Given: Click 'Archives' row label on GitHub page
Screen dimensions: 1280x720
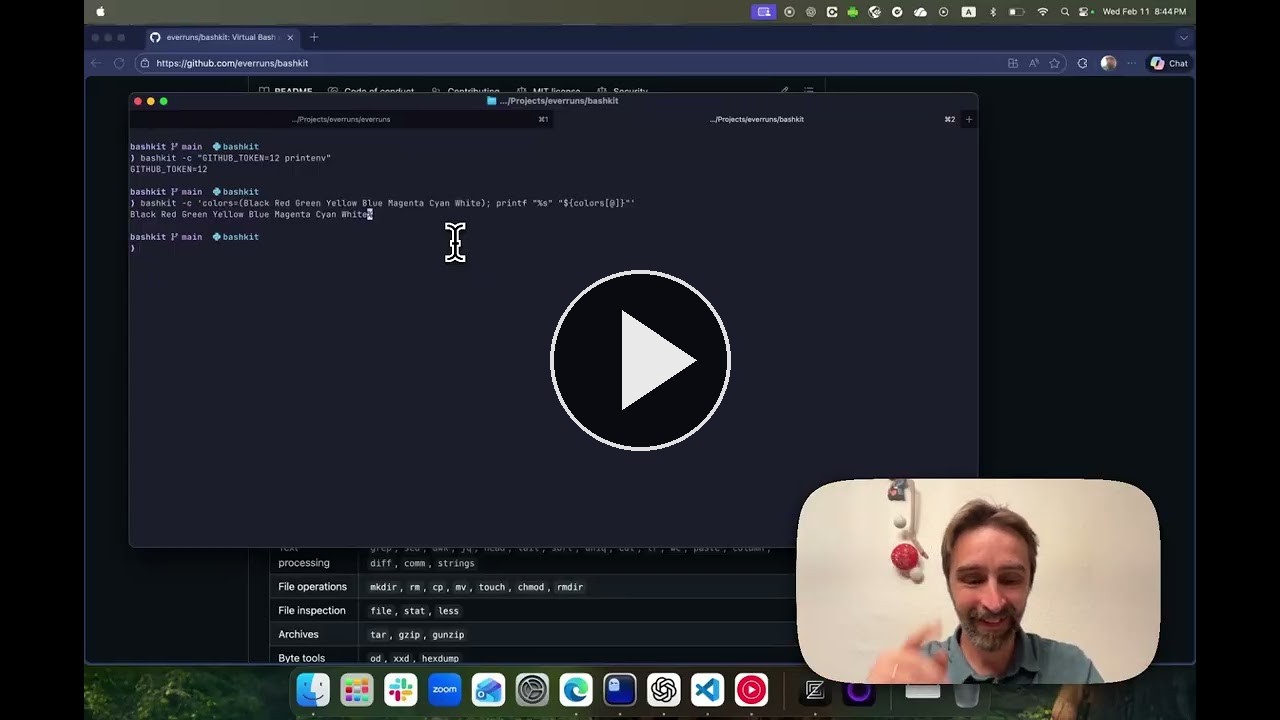Looking at the screenshot, I should coord(298,634).
